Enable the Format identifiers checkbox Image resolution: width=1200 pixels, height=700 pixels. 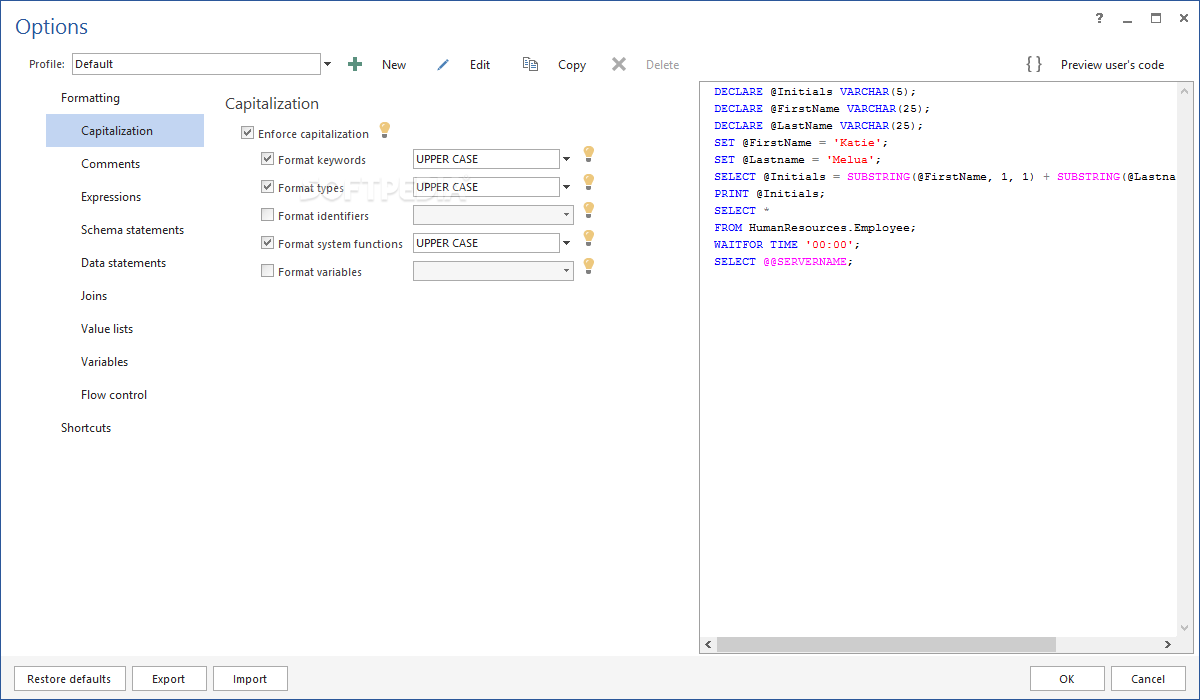(267, 215)
